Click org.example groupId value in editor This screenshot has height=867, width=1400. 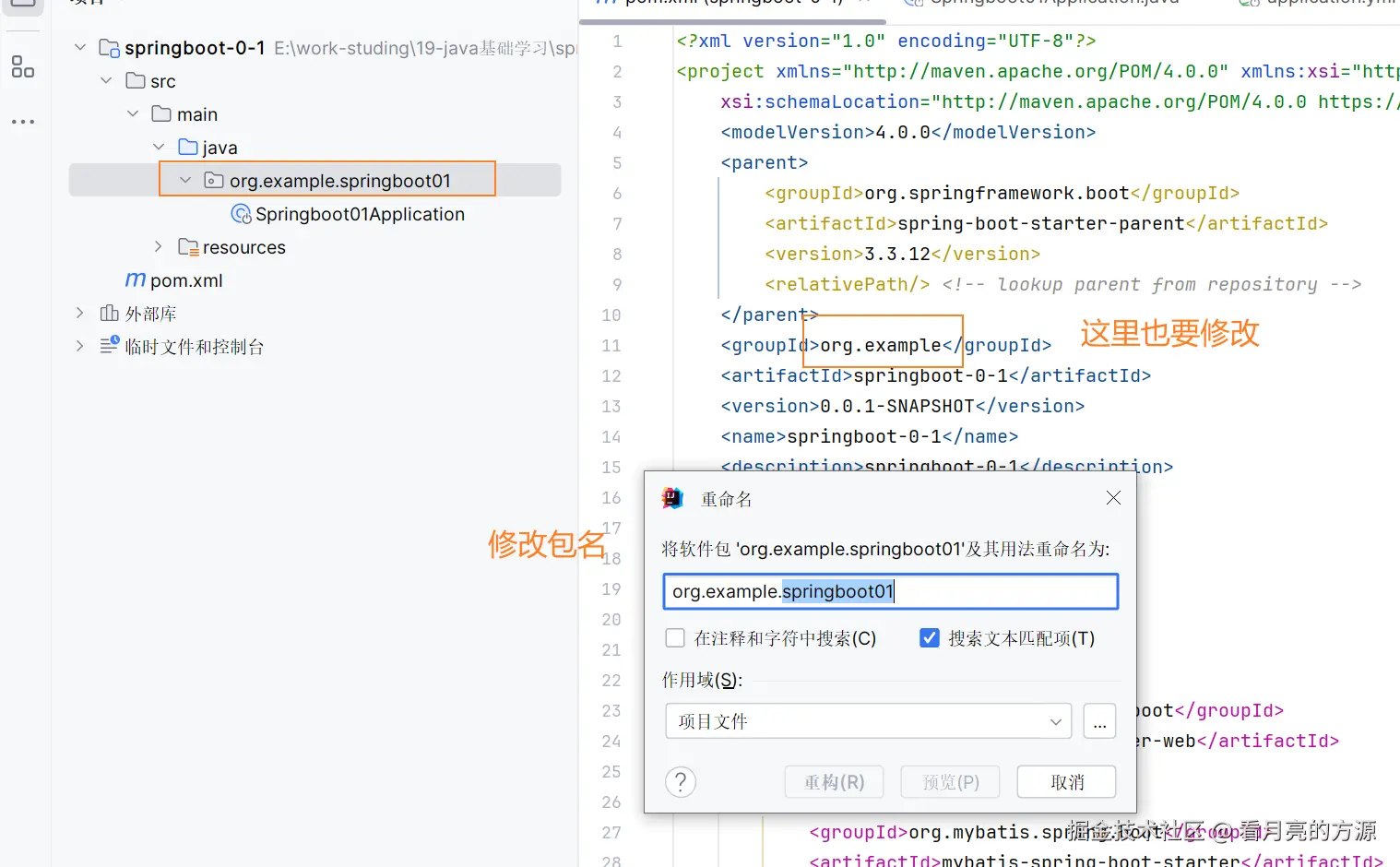880,345
